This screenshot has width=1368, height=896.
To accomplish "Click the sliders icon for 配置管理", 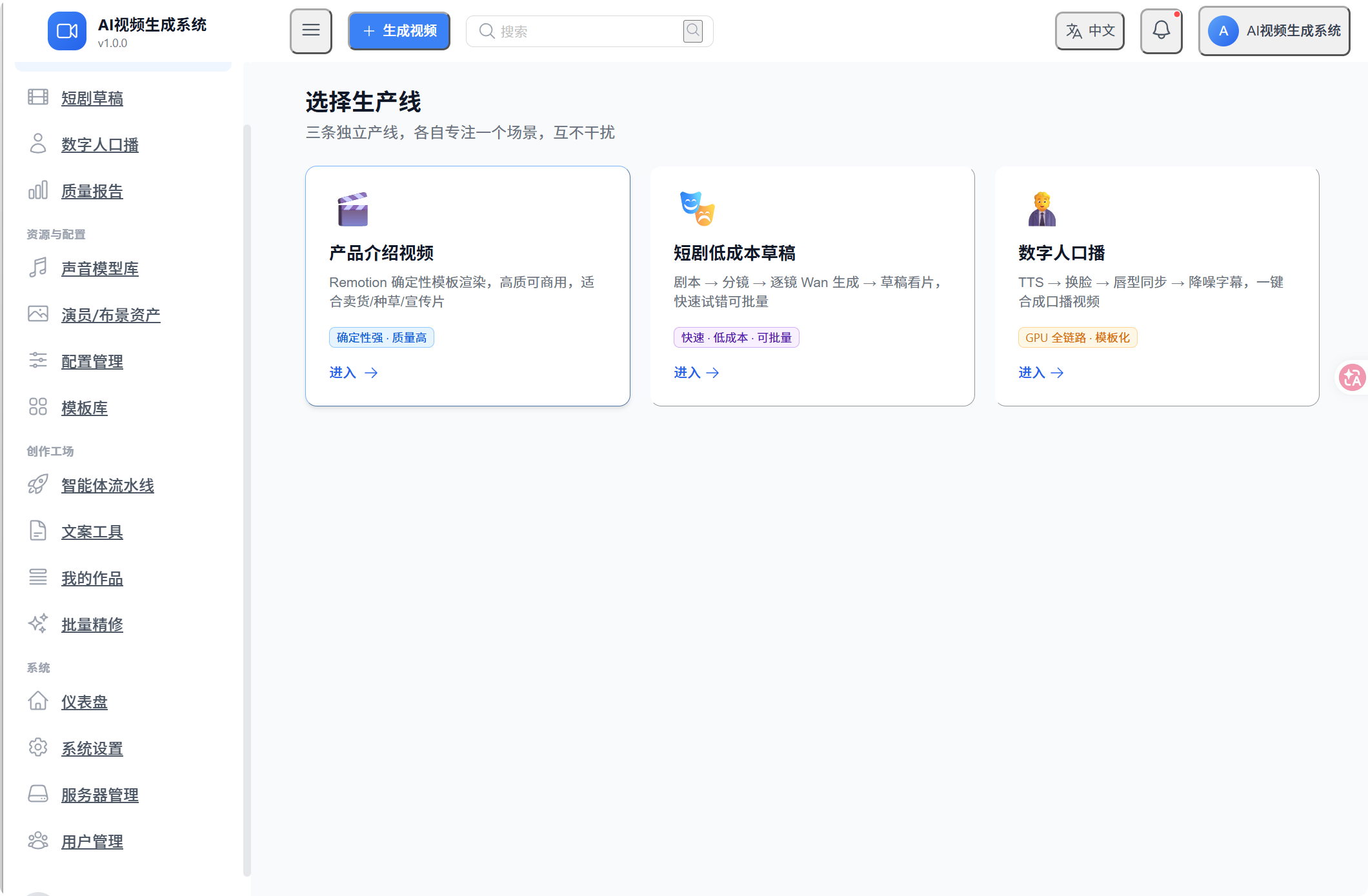I will click(38, 361).
